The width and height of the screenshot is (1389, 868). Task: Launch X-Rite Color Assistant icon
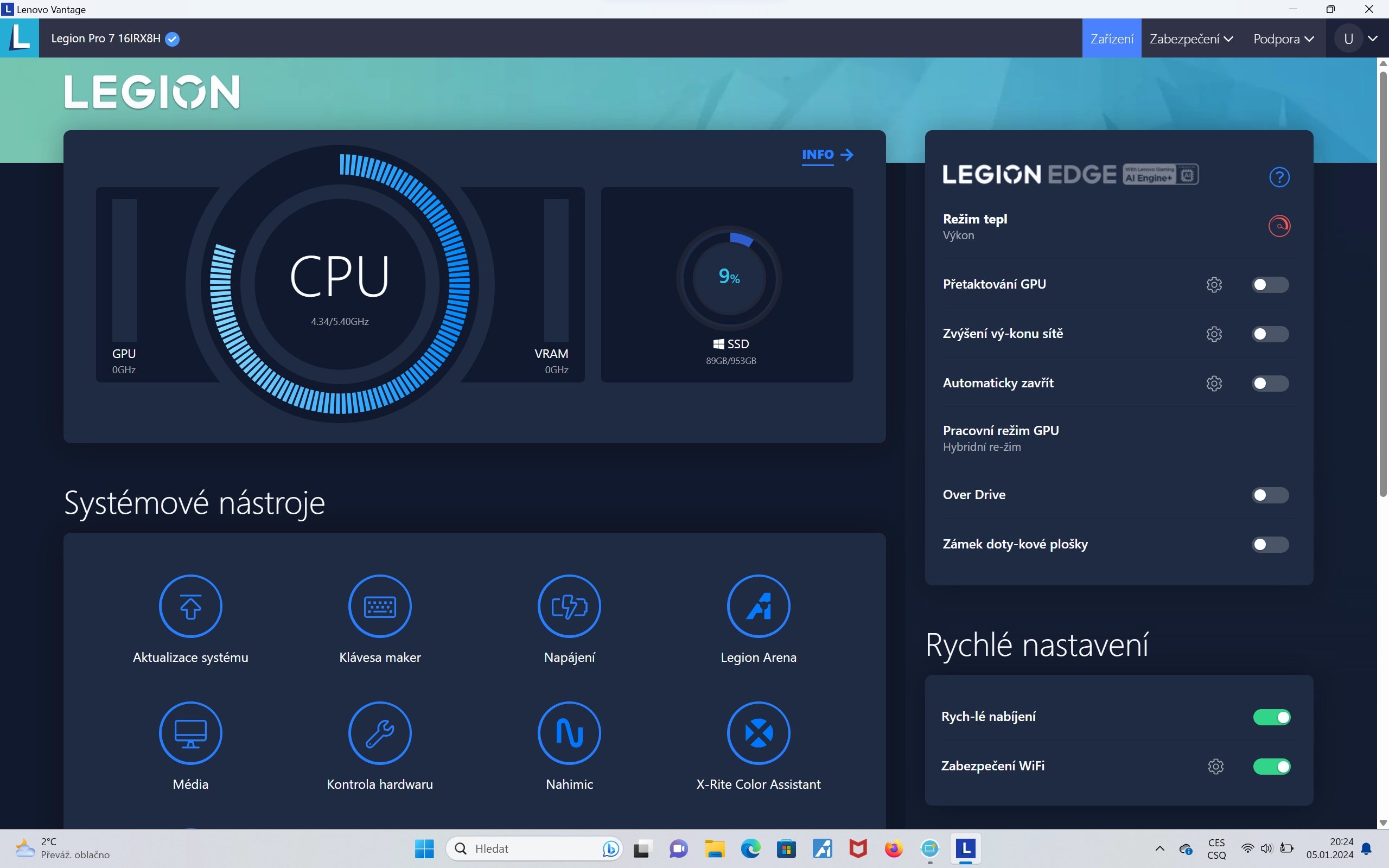pos(758,732)
